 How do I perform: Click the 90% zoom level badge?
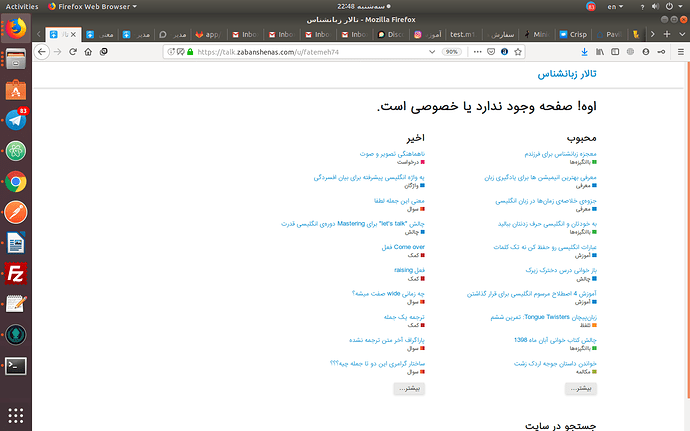451,52
